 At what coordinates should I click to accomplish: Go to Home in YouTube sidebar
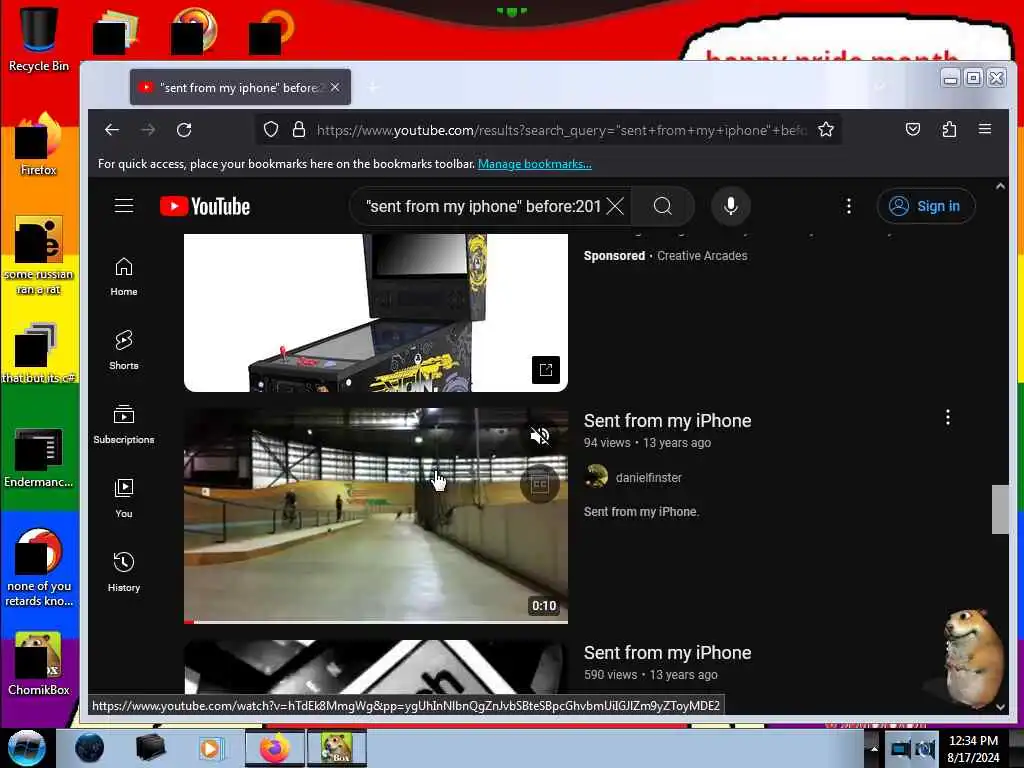point(124,277)
